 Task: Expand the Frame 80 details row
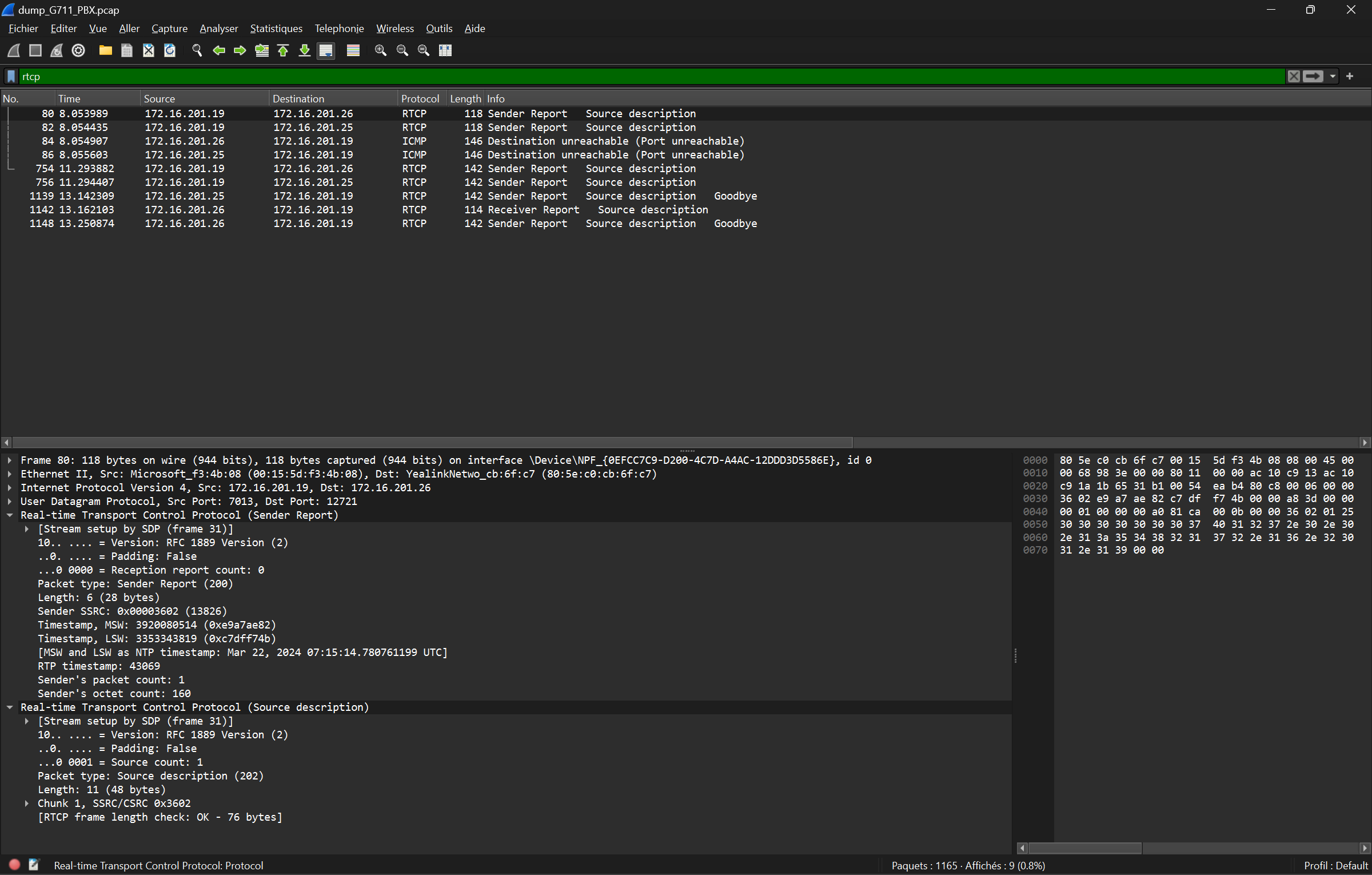click(x=10, y=460)
